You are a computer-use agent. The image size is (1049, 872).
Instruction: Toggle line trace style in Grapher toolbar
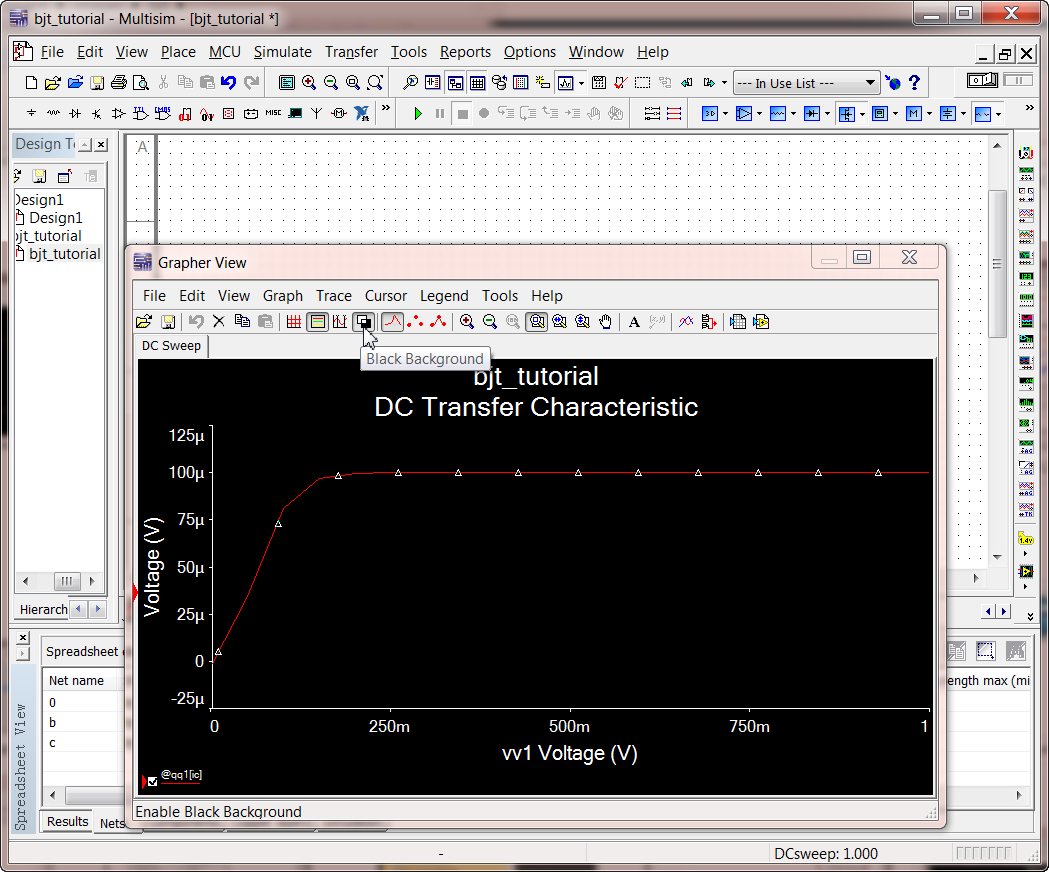[393, 322]
